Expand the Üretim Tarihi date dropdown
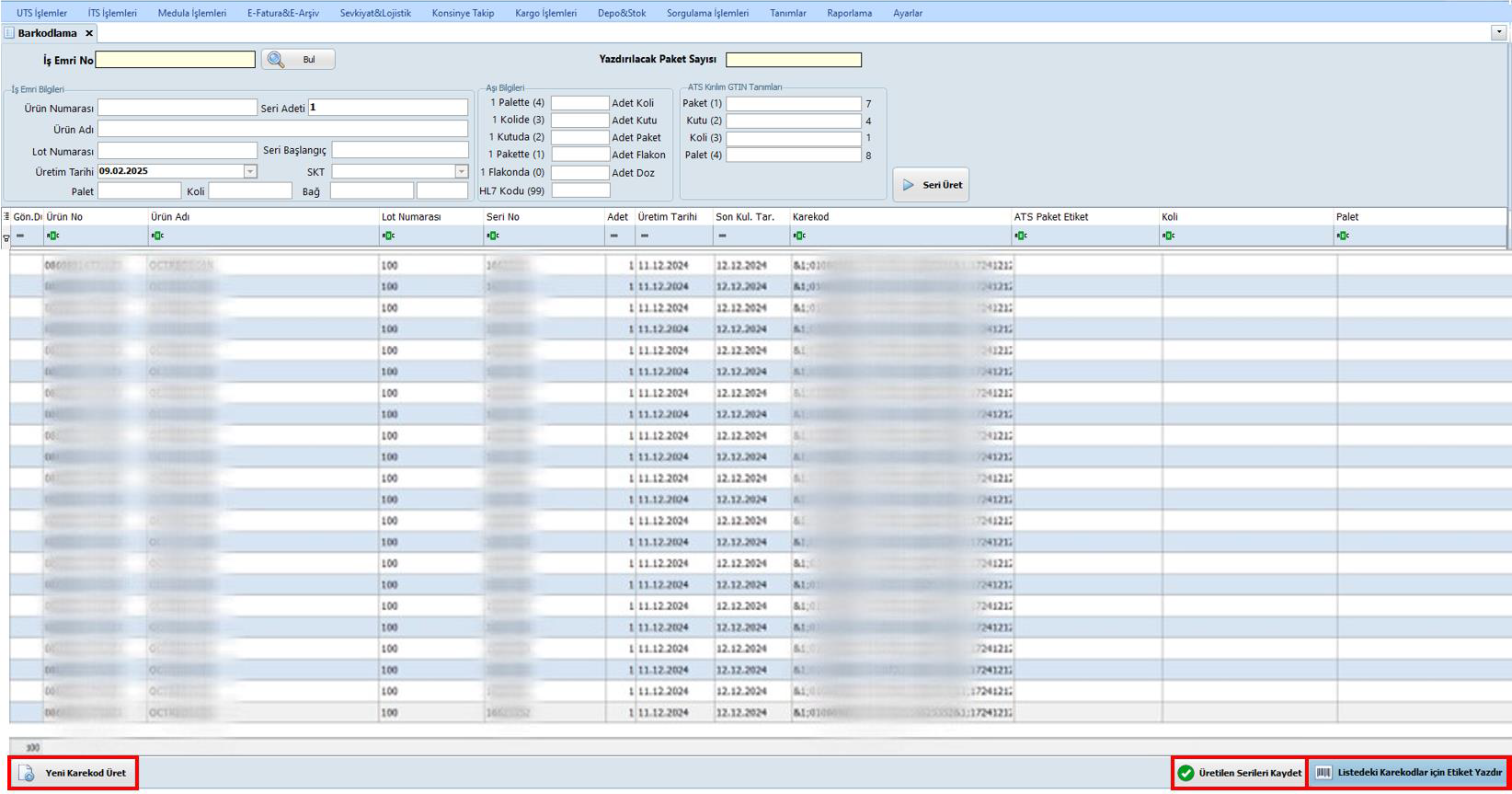1512x794 pixels. pos(250,171)
